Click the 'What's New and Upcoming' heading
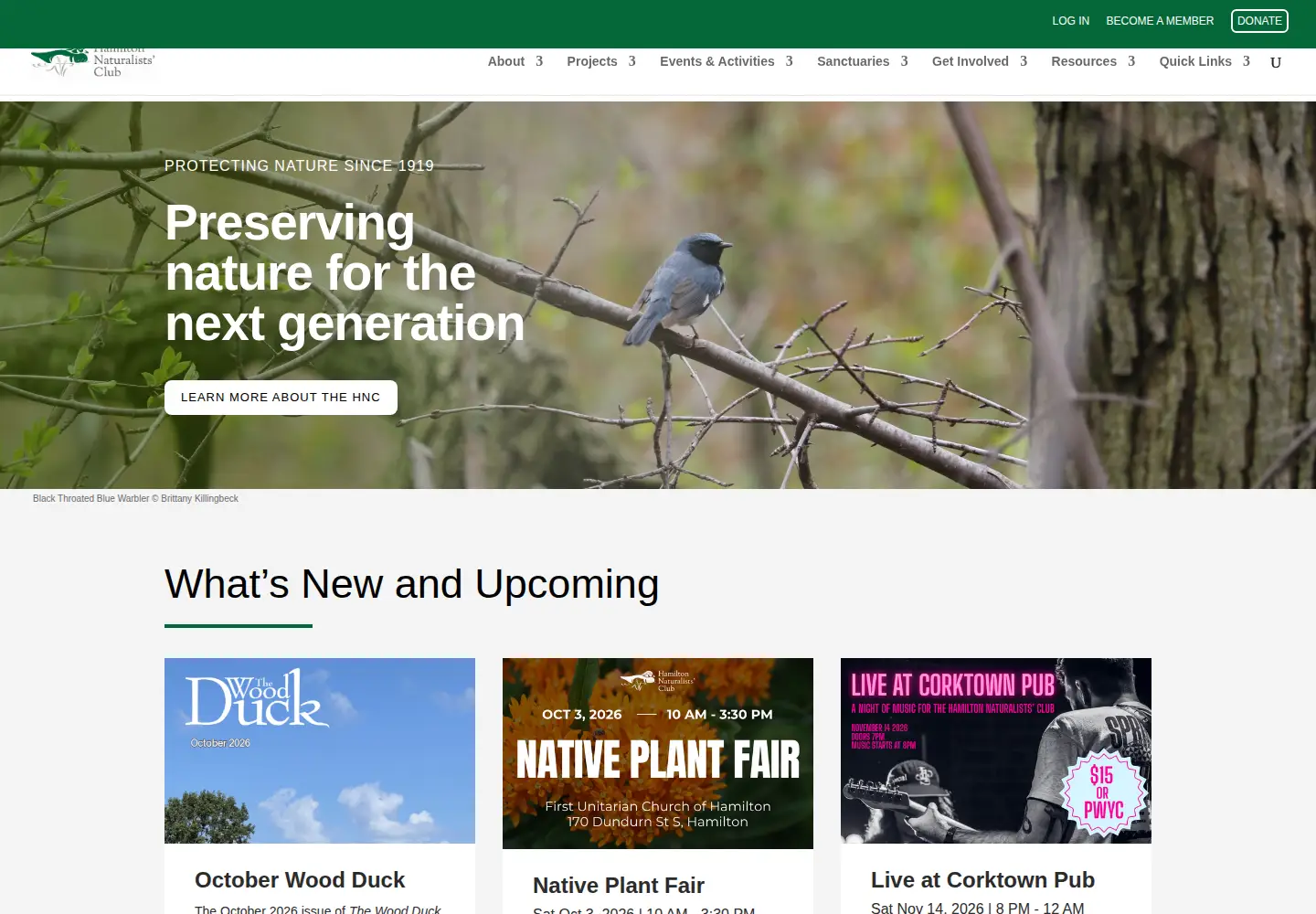The image size is (1316, 914). tap(411, 584)
